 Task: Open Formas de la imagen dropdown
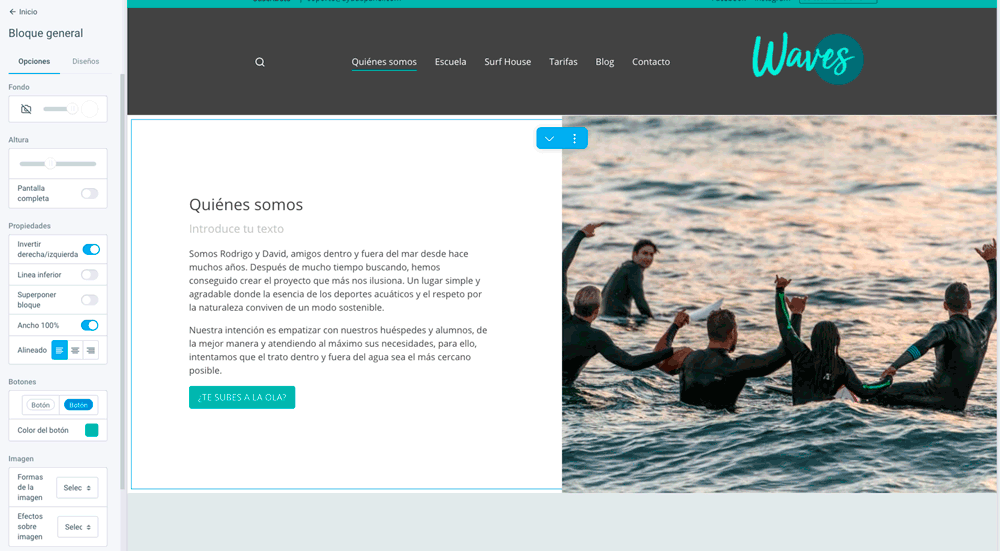(77, 488)
